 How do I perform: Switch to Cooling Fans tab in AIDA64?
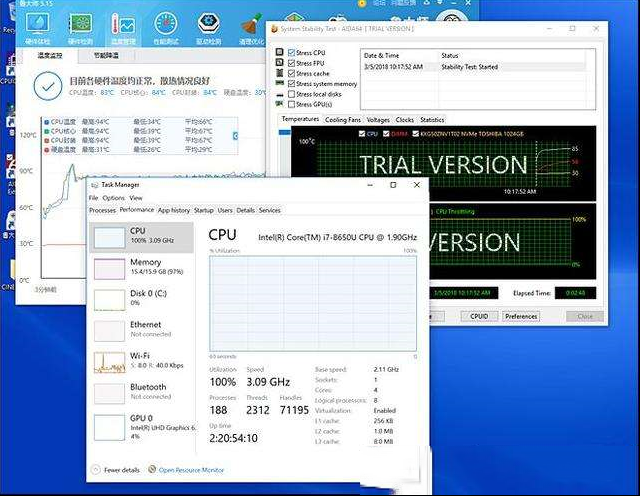(x=343, y=120)
